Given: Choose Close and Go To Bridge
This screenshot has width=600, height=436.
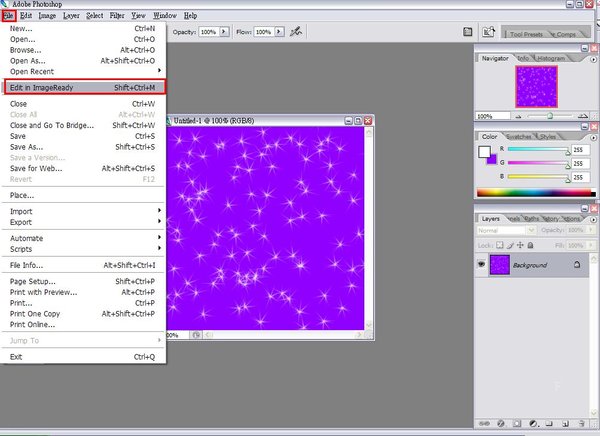Looking at the screenshot, I should click(x=83, y=126).
